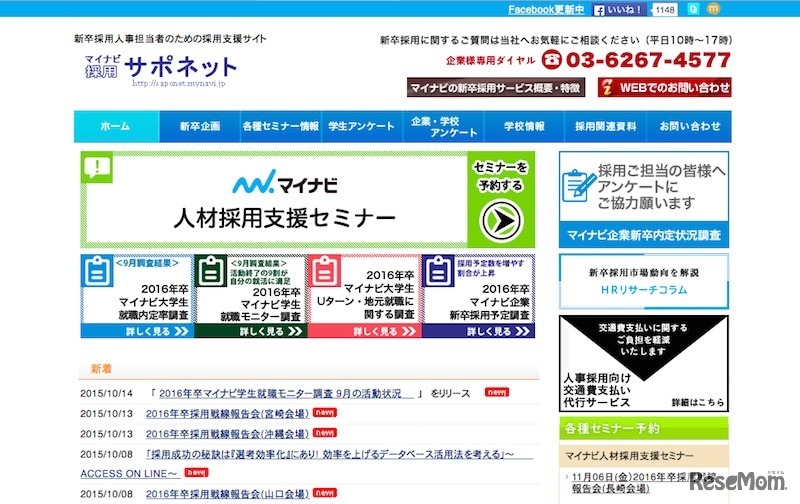Screen dimensions: 800x504
Task: Select the ホーム navigation tab
Action: point(116,127)
